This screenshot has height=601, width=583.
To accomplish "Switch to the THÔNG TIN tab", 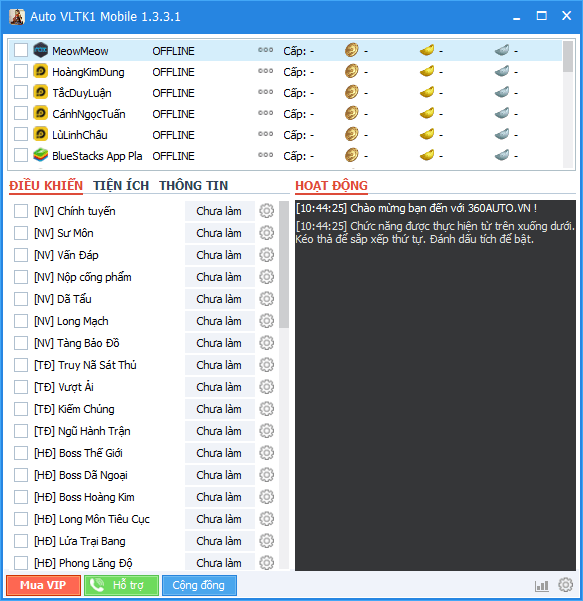I will pyautogui.click(x=194, y=186).
